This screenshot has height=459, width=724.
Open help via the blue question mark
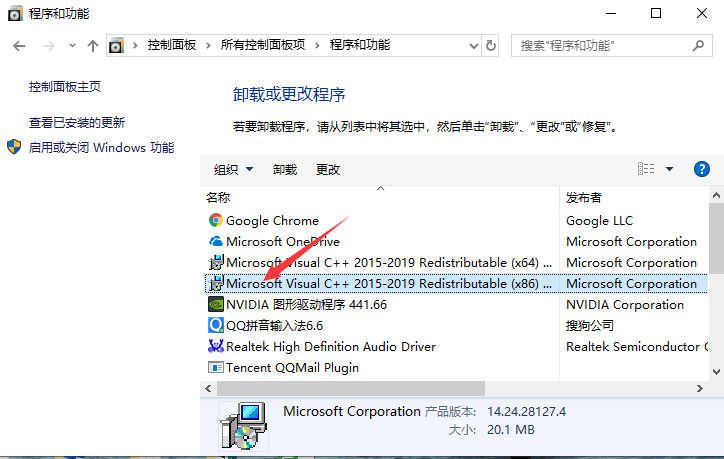[702, 169]
